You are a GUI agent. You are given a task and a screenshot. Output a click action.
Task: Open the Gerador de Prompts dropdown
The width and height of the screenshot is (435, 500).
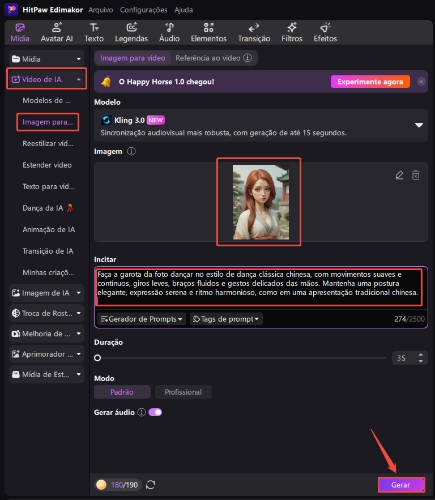tap(141, 319)
